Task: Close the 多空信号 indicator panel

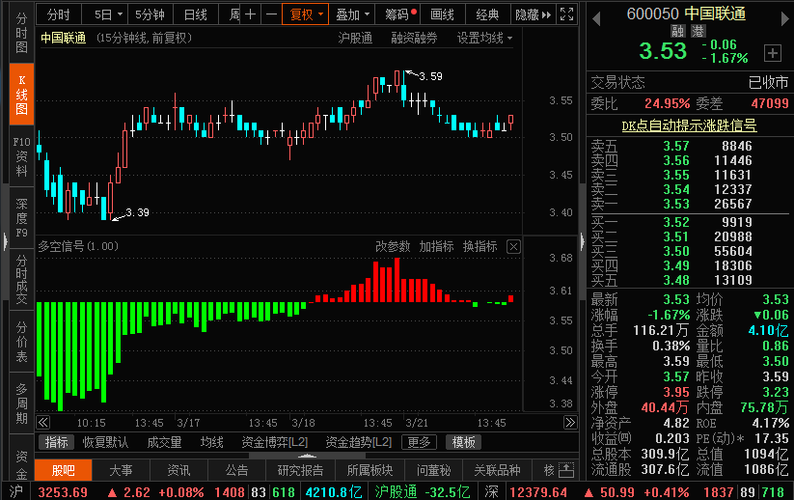Action: click(x=513, y=247)
